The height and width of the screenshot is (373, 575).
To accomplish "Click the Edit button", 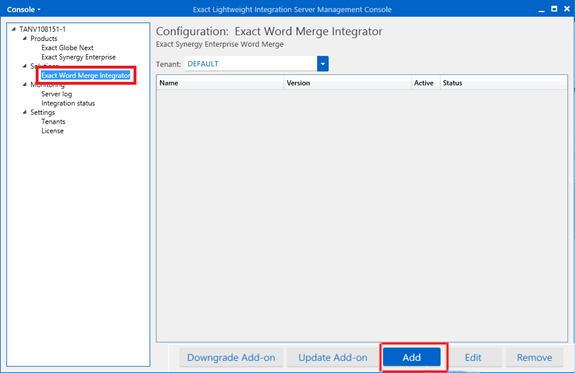I will pos(473,357).
